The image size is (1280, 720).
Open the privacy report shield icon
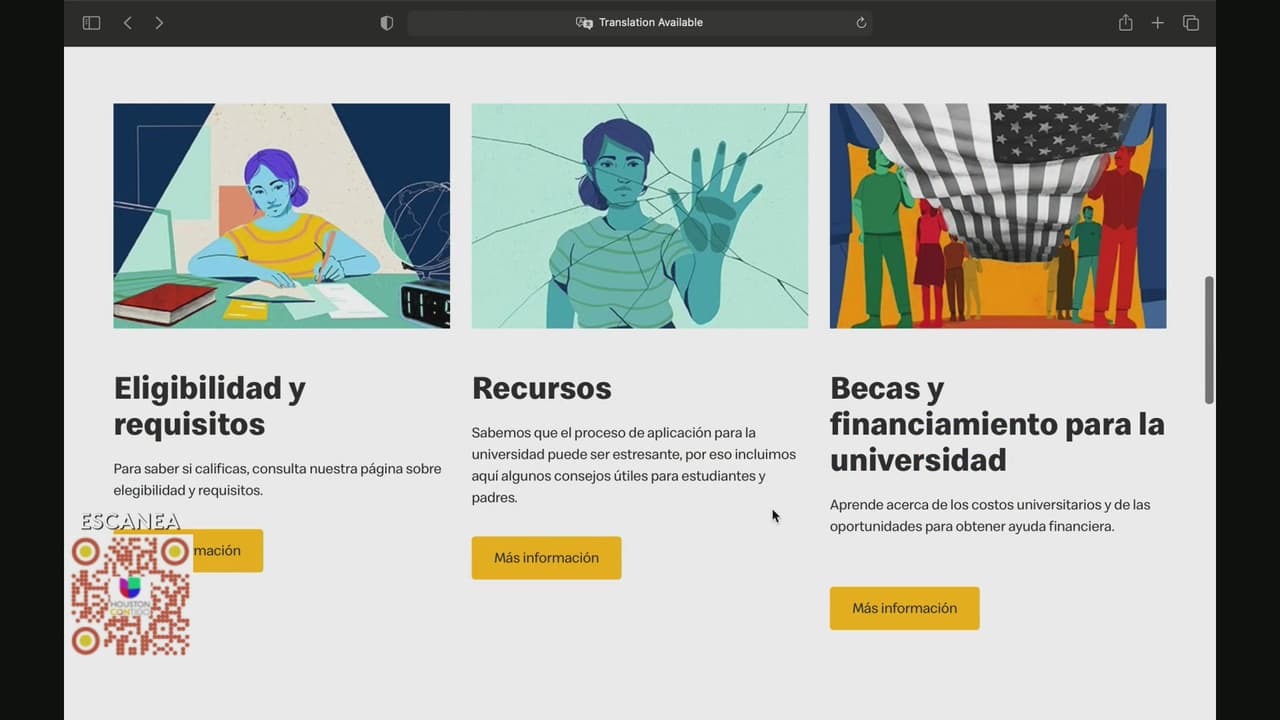[387, 23]
